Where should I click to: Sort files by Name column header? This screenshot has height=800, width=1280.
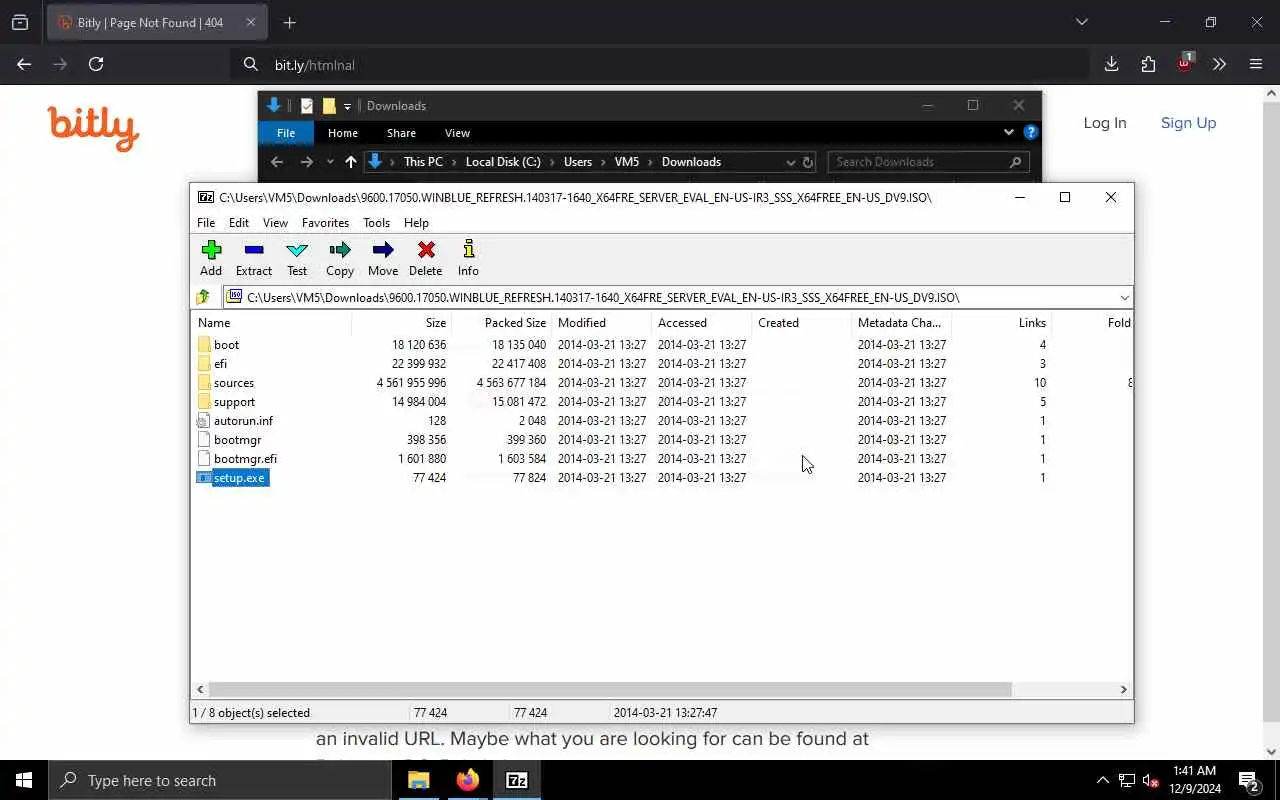[271, 322]
